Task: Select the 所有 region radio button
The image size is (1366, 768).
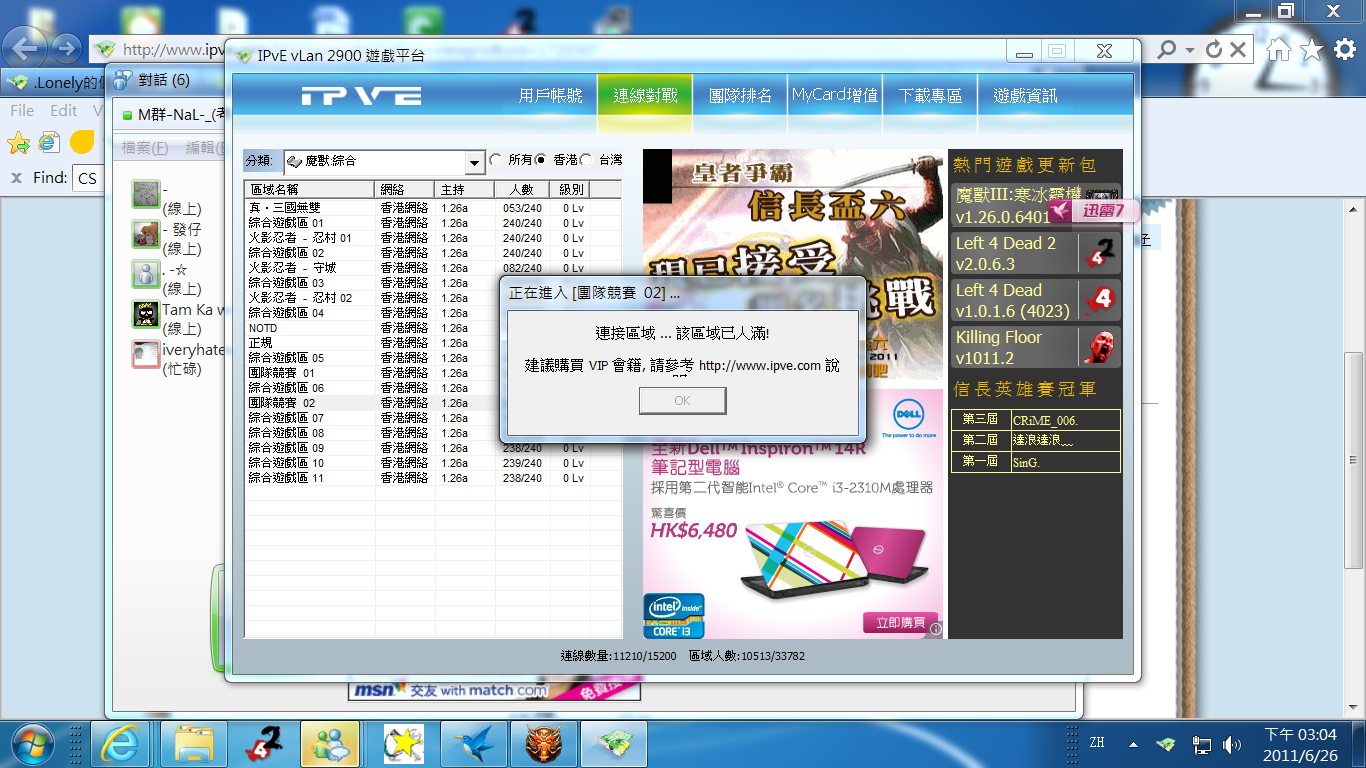Action: coord(496,160)
